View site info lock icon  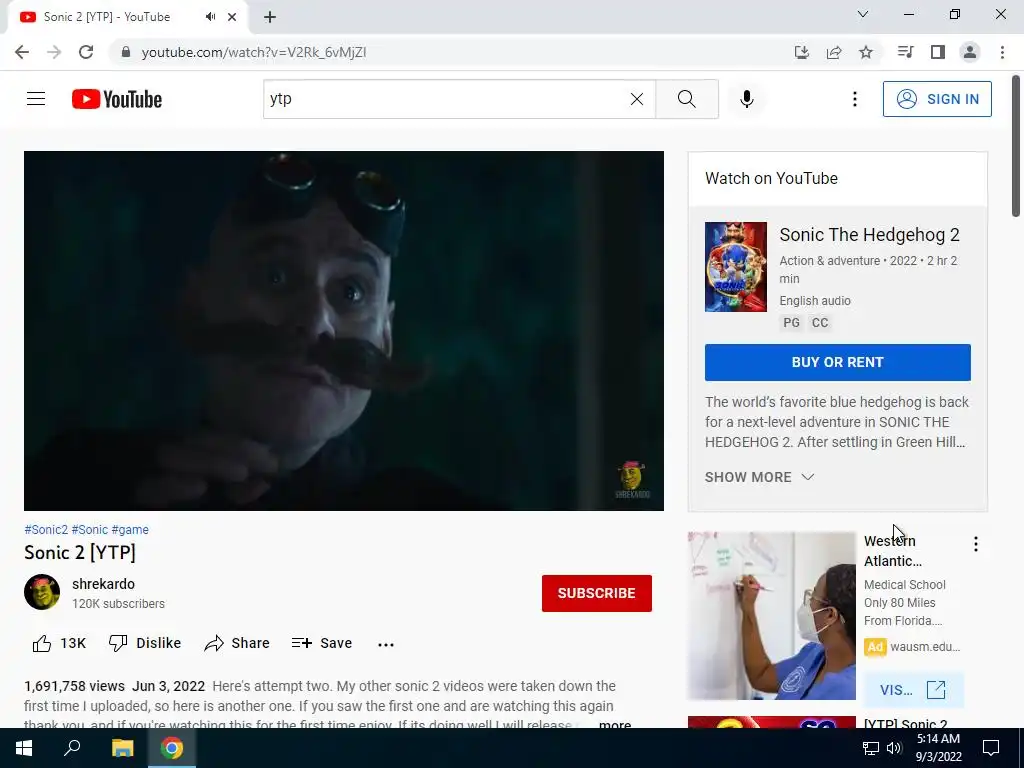[126, 52]
